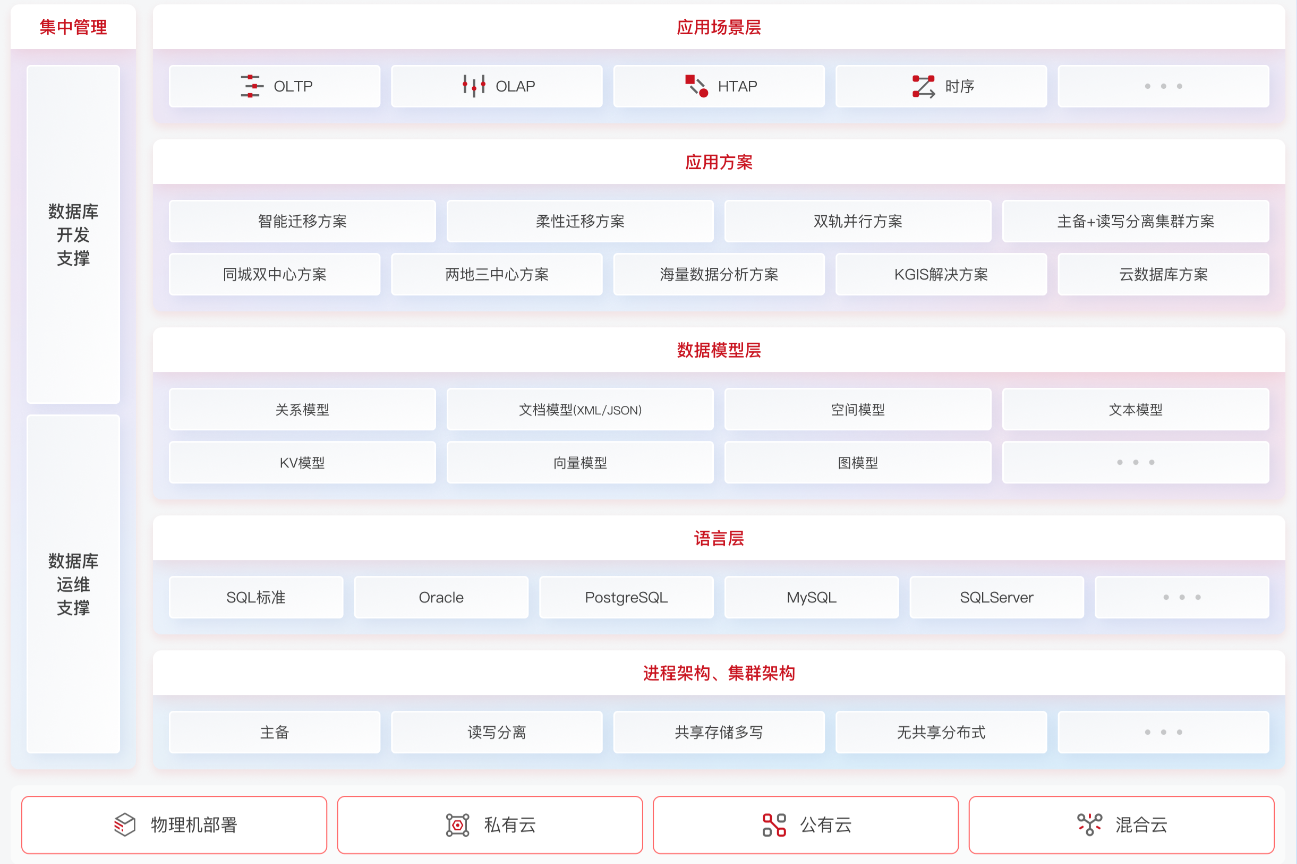Select KV模型
This screenshot has height=864, width=1297.
[302, 462]
